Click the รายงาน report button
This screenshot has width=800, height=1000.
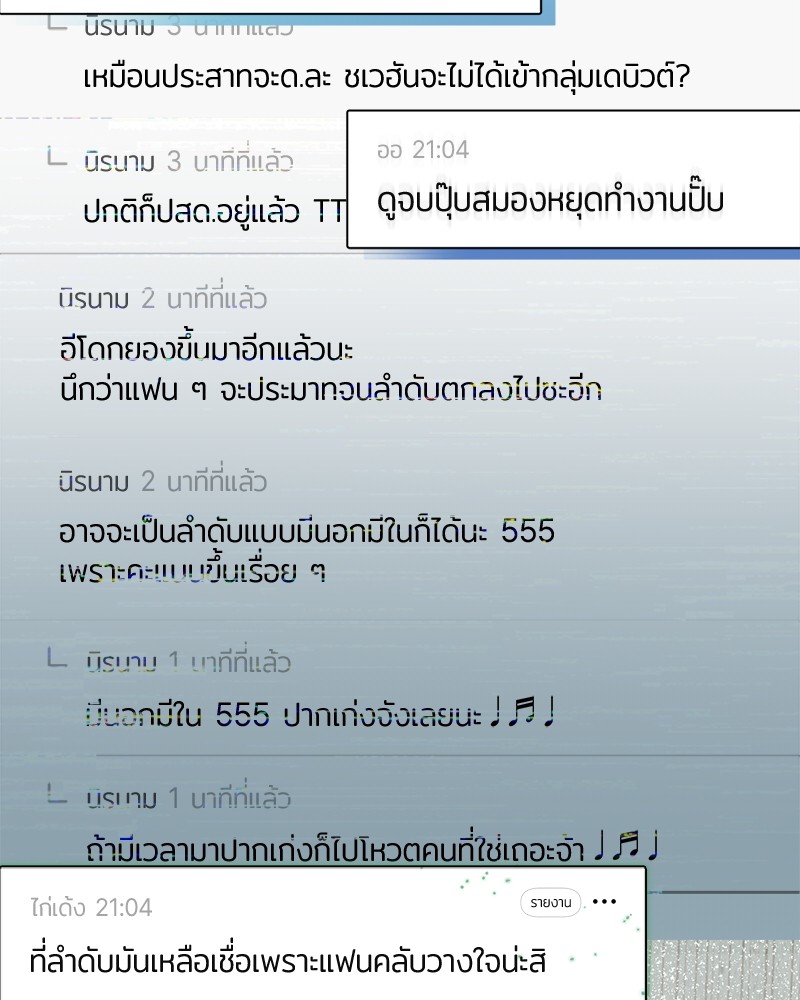coord(551,902)
